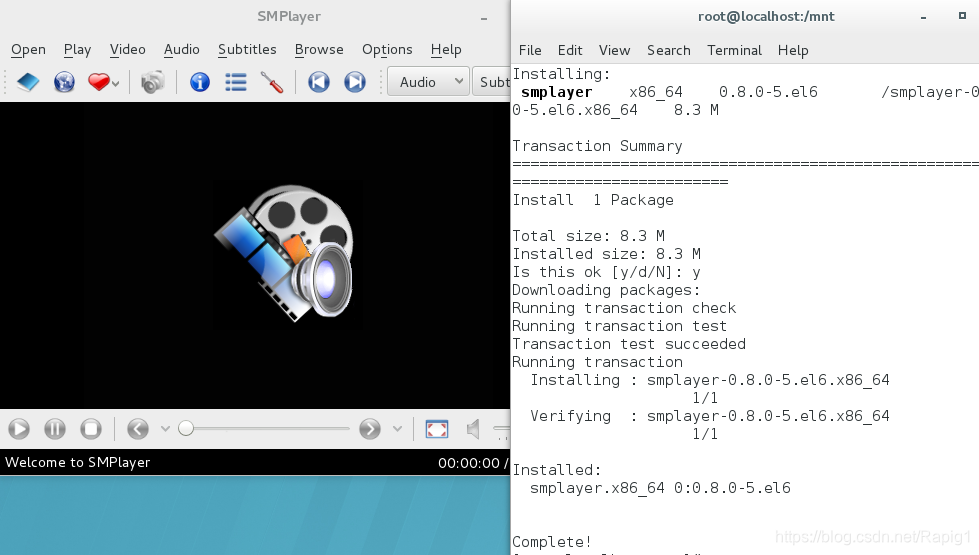Image resolution: width=979 pixels, height=555 pixels.
Task: Click the forward arrow button
Action: (370, 429)
